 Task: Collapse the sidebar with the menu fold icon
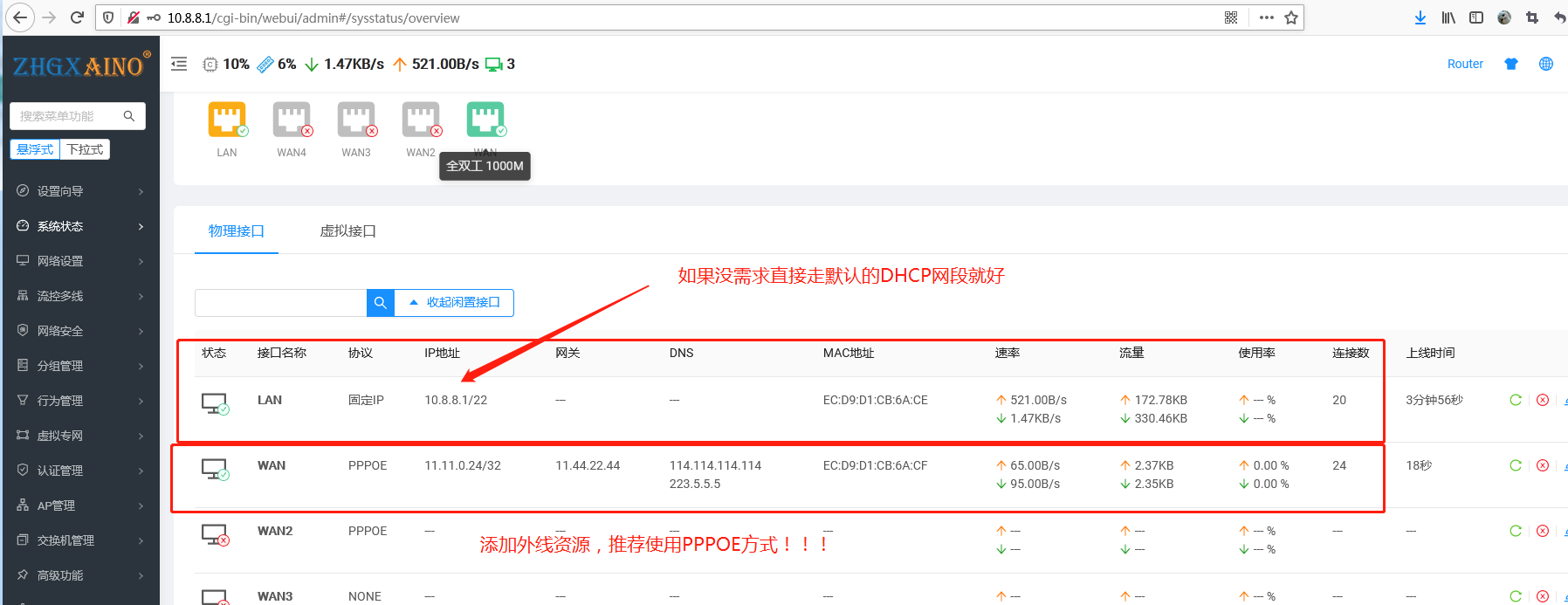(179, 64)
